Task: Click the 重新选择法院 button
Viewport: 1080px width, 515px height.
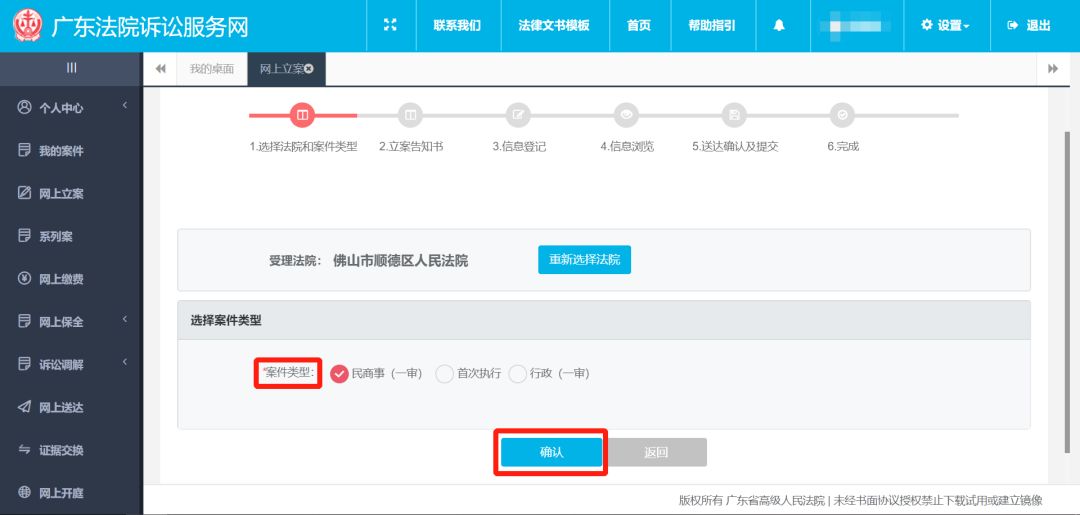Action: tap(585, 260)
